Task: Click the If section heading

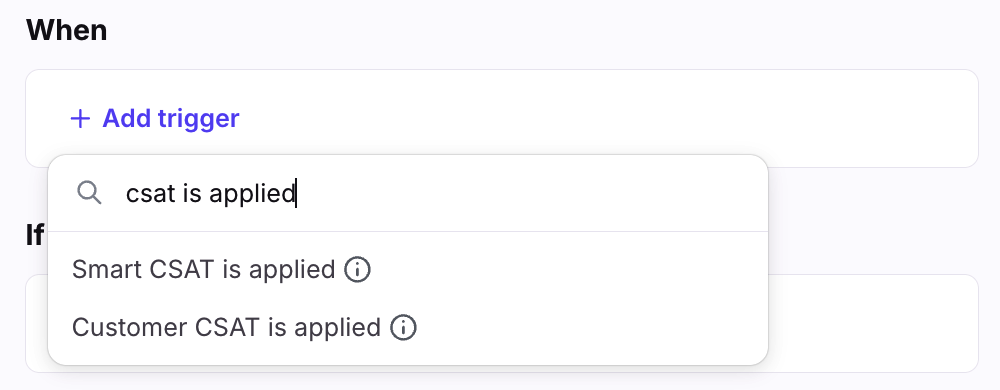Action: [x=34, y=235]
